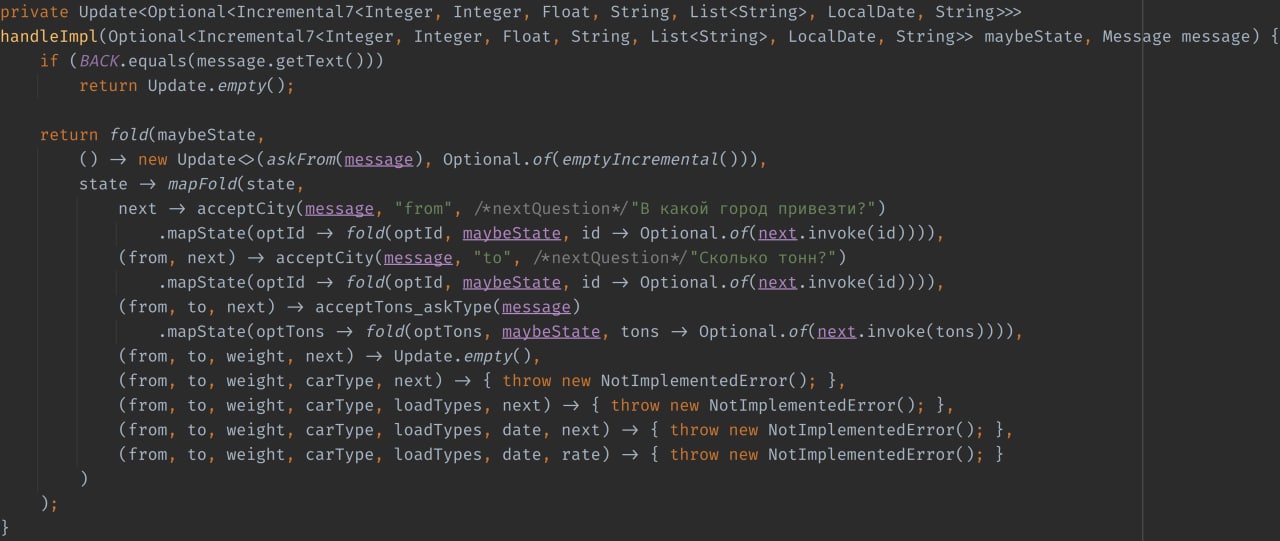The height and width of the screenshot is (541, 1280).
Task: Click the 'state' lambda parameter before mapFold
Action: point(104,184)
